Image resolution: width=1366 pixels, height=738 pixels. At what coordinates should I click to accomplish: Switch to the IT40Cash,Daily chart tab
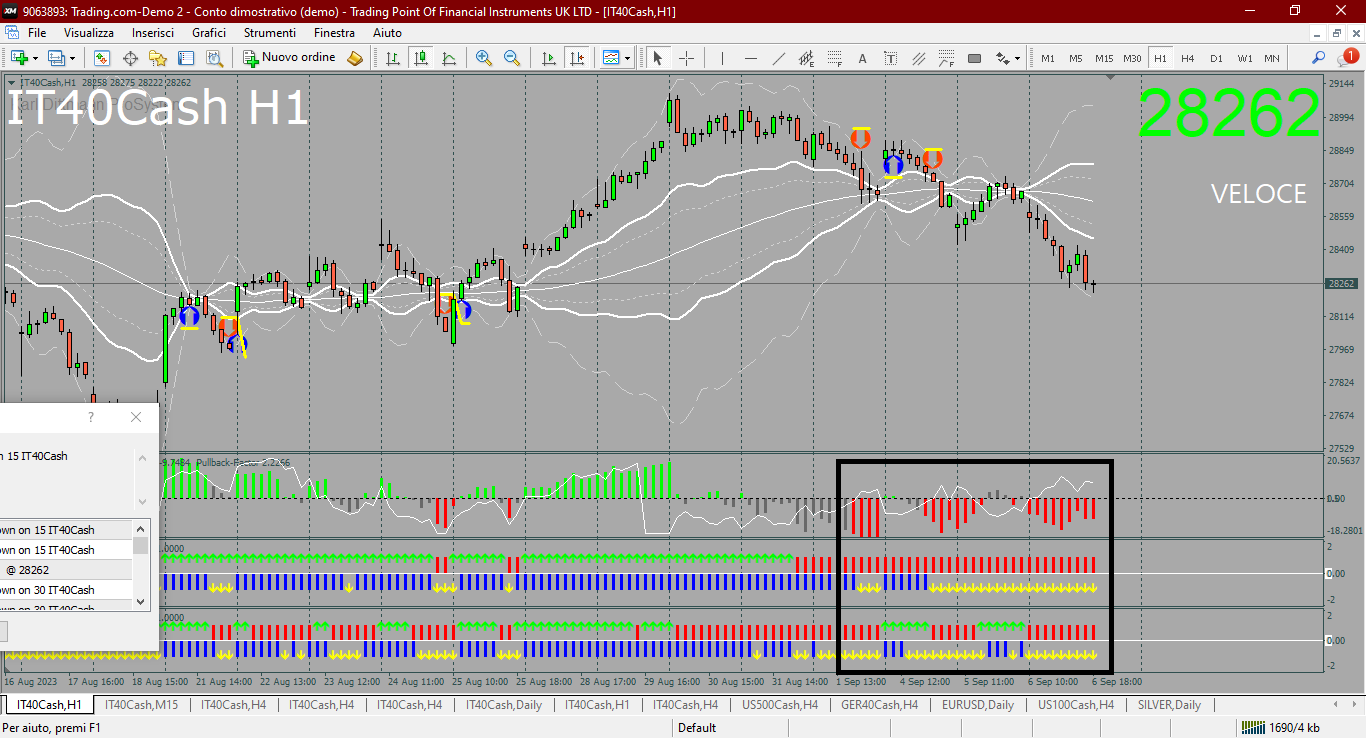[x=506, y=705]
